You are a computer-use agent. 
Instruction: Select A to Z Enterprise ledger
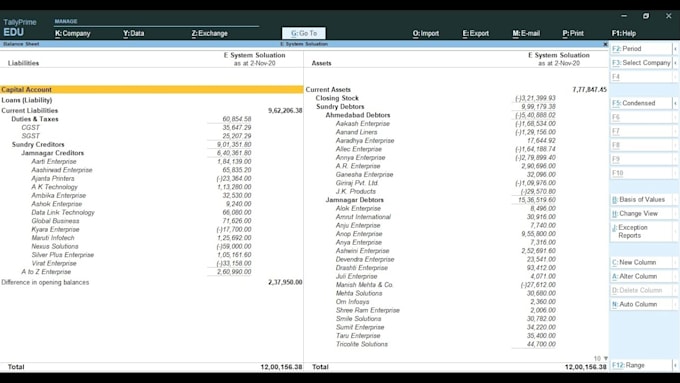(x=46, y=272)
